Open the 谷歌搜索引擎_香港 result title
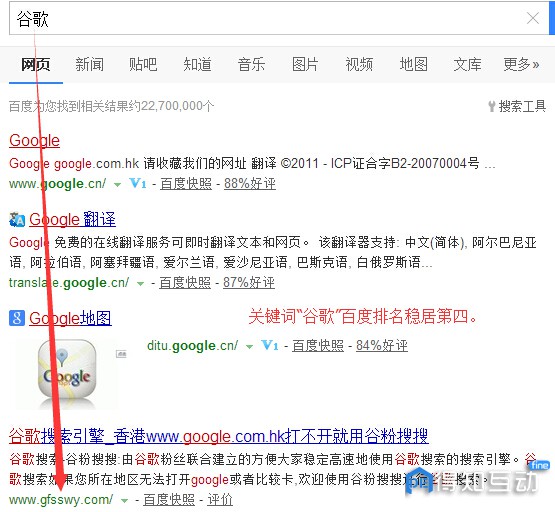This screenshot has height=512, width=555. point(219,437)
